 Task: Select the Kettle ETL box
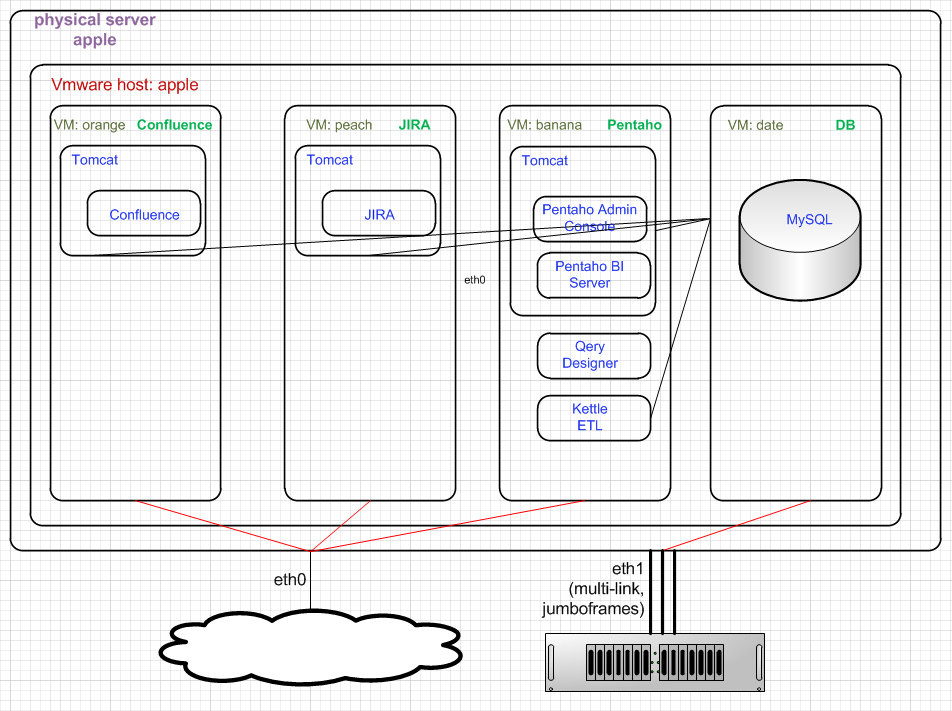(x=593, y=418)
